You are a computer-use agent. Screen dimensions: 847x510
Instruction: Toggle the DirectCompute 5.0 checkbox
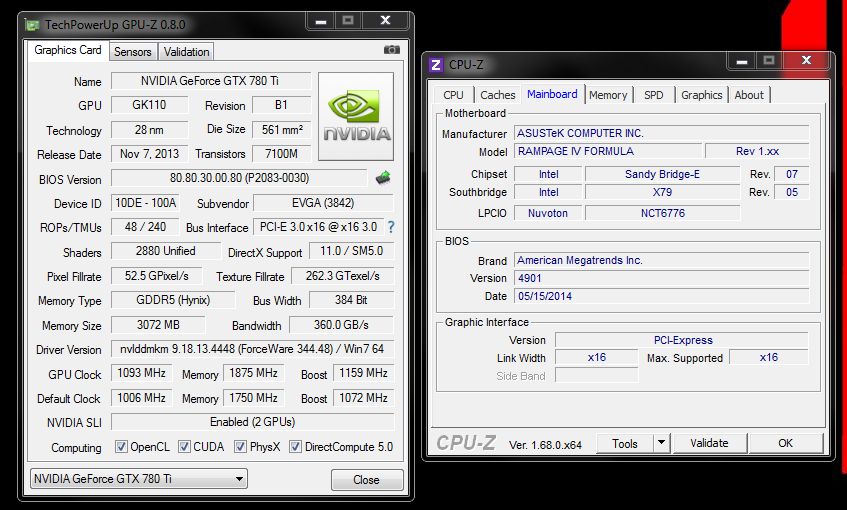295,447
